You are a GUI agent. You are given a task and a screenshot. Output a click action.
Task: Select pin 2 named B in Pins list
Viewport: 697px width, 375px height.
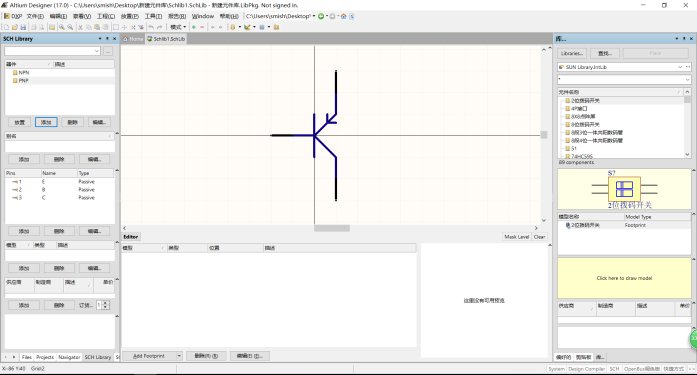[59, 190]
